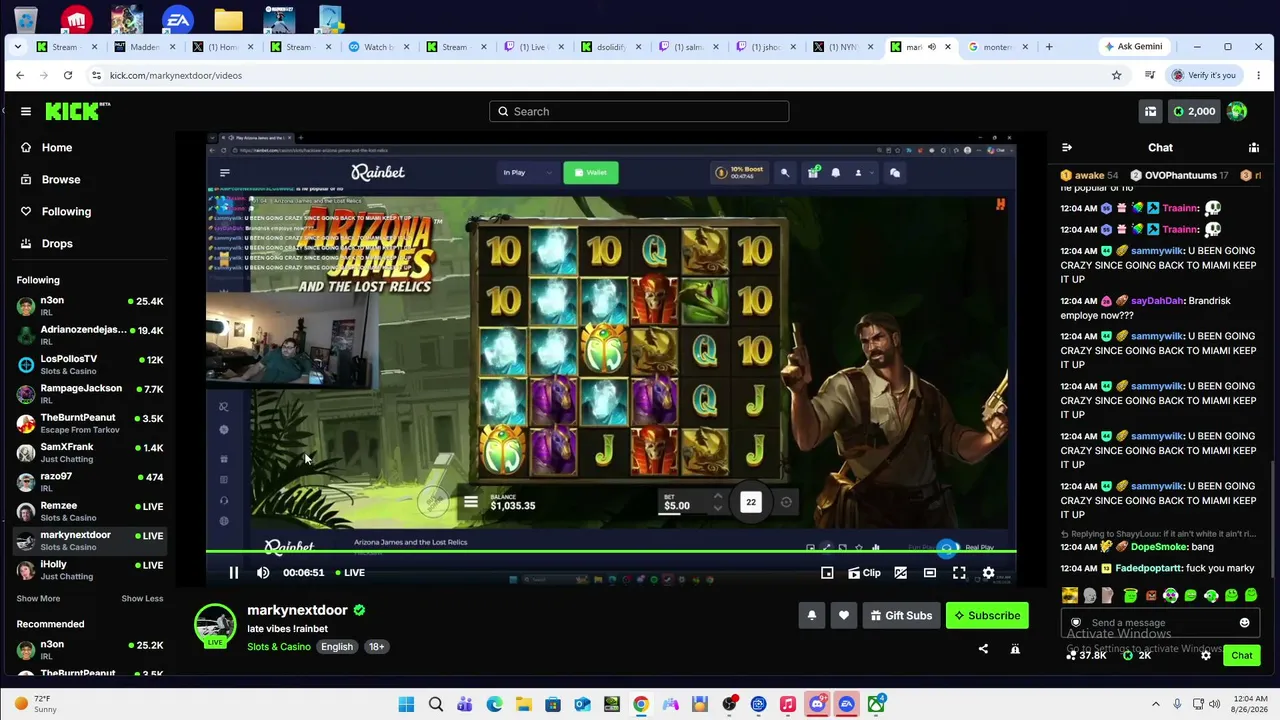Toggle follow heart for markynextdoor
1280x720 pixels.
[x=844, y=616]
